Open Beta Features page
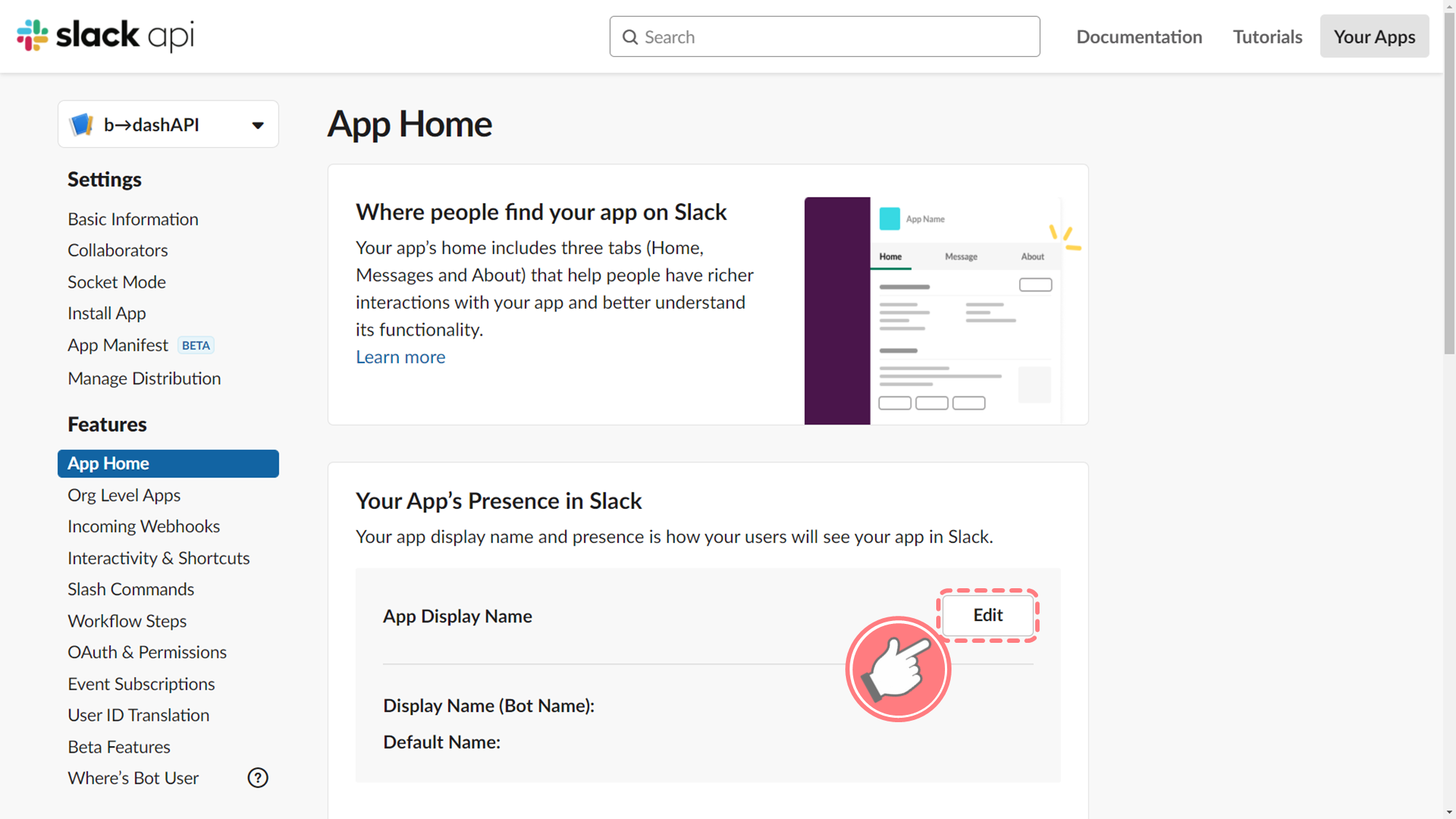The image size is (1456, 819). pos(119,747)
